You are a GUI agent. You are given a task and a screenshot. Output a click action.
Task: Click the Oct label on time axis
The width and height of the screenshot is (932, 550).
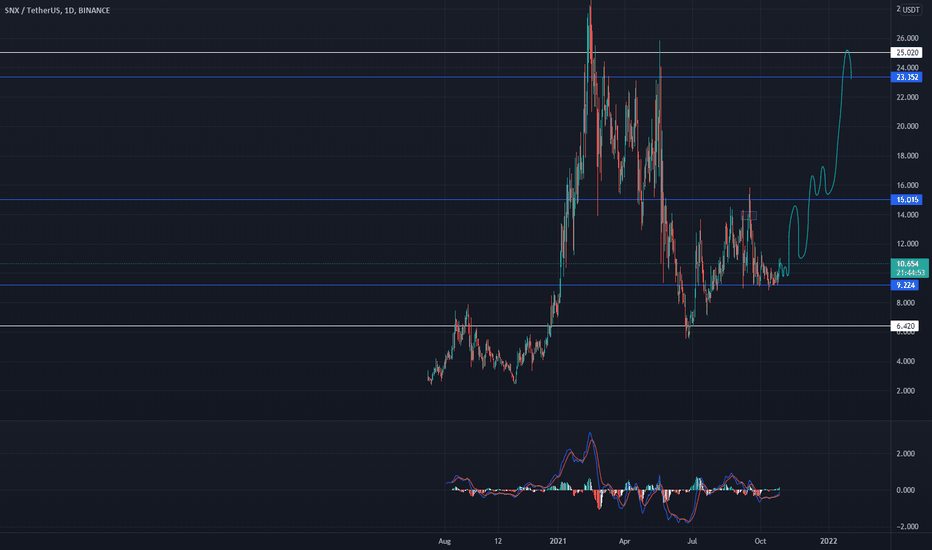tap(760, 541)
